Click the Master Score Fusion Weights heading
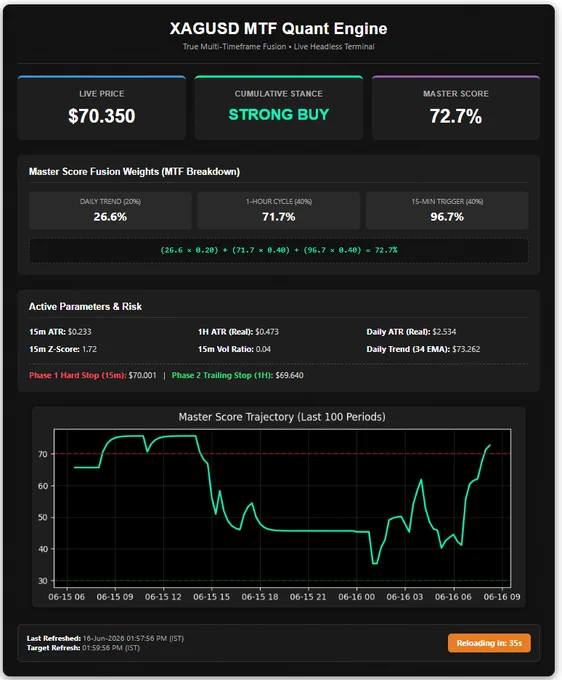This screenshot has height=680, width=562. (x=134, y=172)
